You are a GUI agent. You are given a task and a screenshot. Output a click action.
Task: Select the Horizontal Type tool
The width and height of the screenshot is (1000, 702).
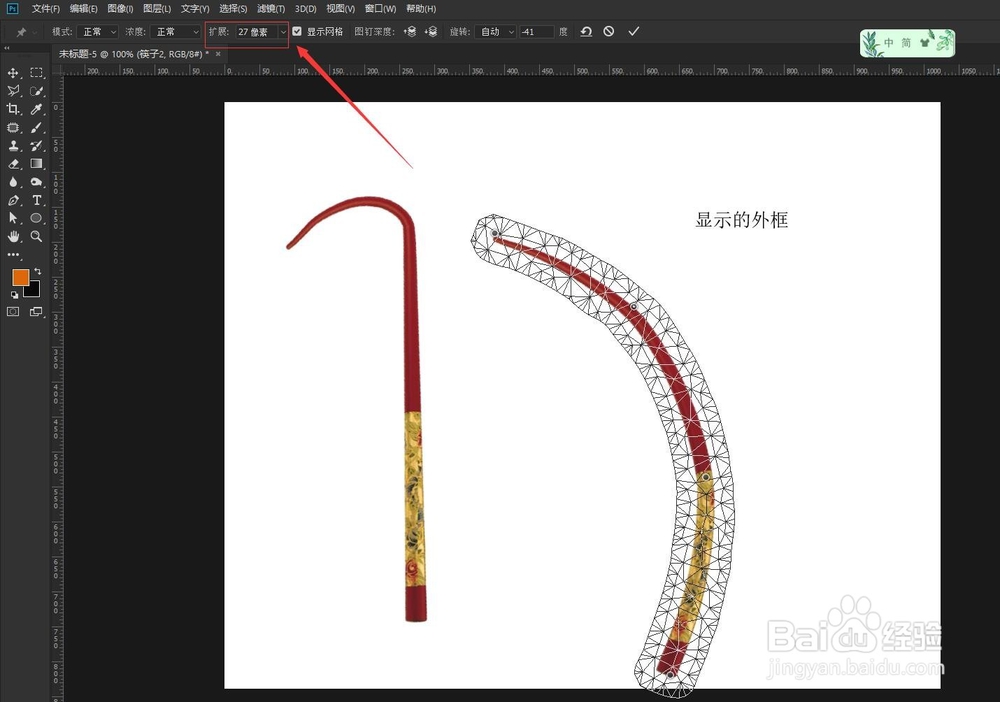pos(36,200)
